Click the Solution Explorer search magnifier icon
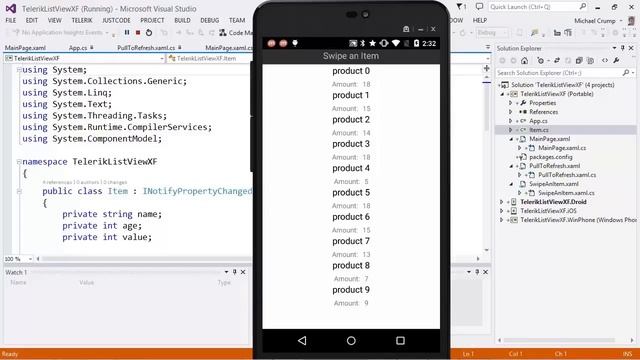640x360 pixels. click(x=626, y=73)
